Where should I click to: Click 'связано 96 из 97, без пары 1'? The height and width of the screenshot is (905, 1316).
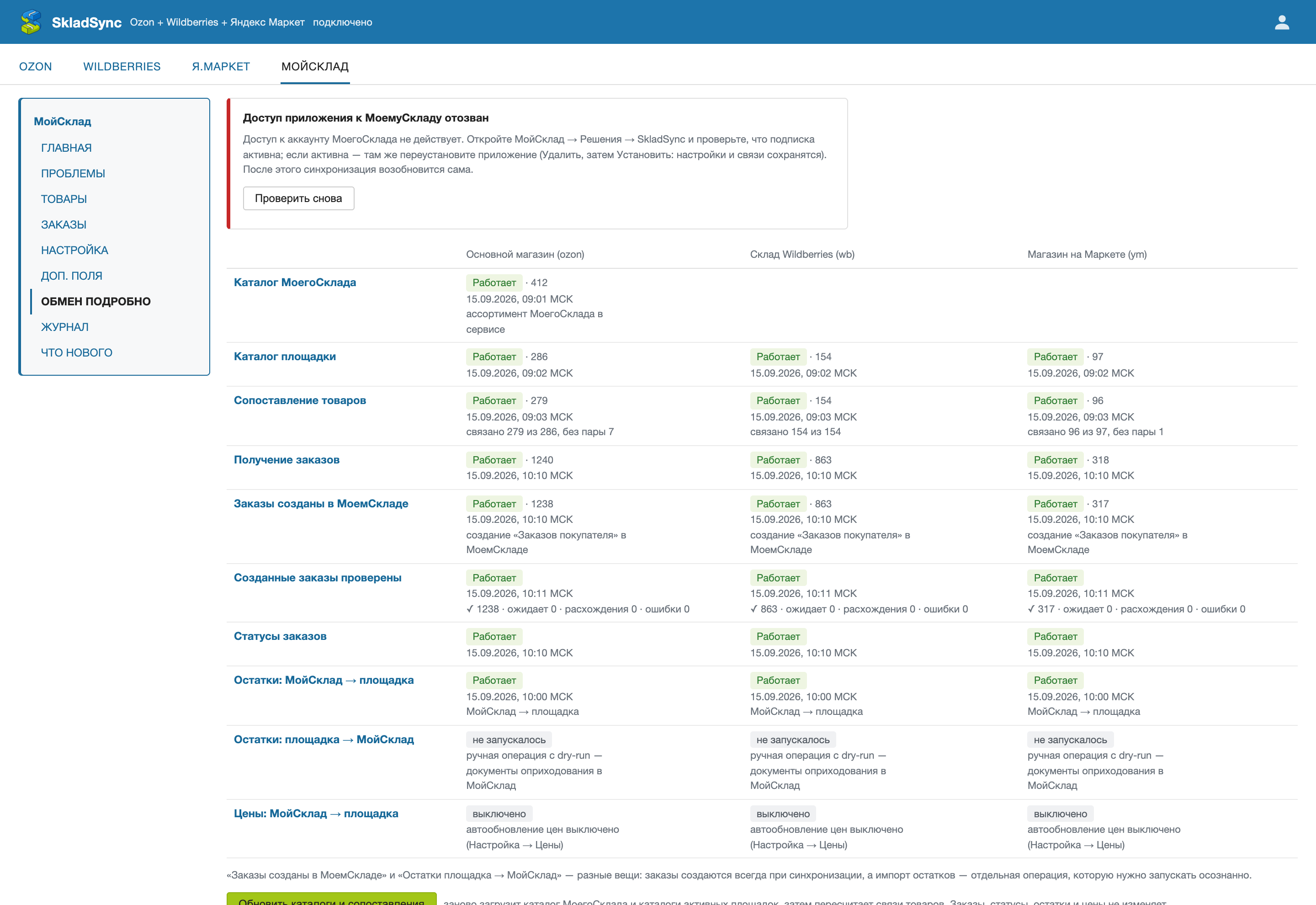pyautogui.click(x=1095, y=431)
